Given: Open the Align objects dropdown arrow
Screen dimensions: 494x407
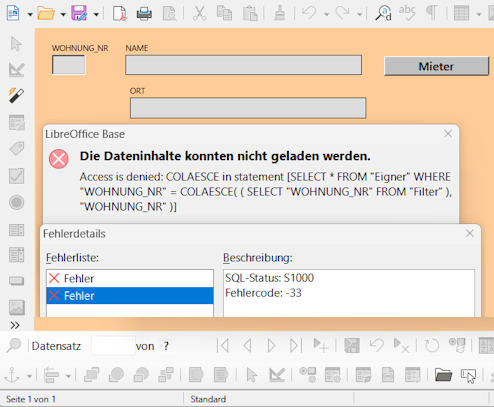Looking at the screenshot, I should click(x=68, y=376).
